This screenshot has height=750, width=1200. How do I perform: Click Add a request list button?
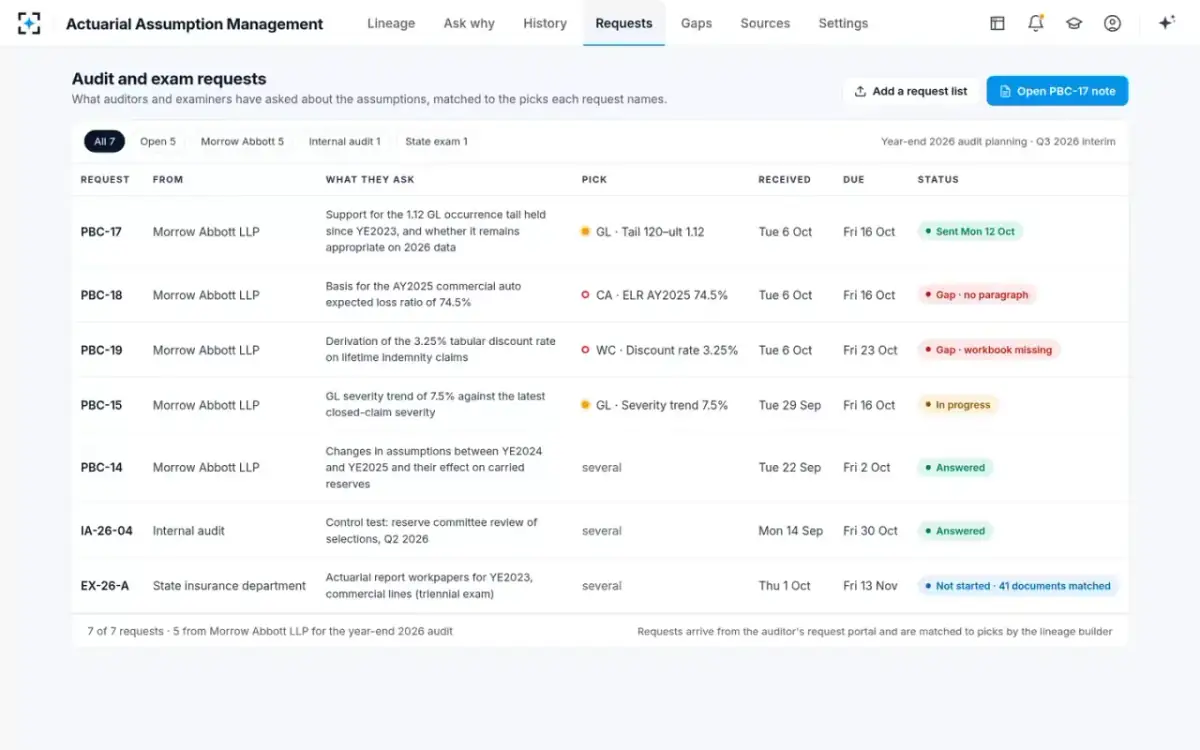tap(910, 91)
